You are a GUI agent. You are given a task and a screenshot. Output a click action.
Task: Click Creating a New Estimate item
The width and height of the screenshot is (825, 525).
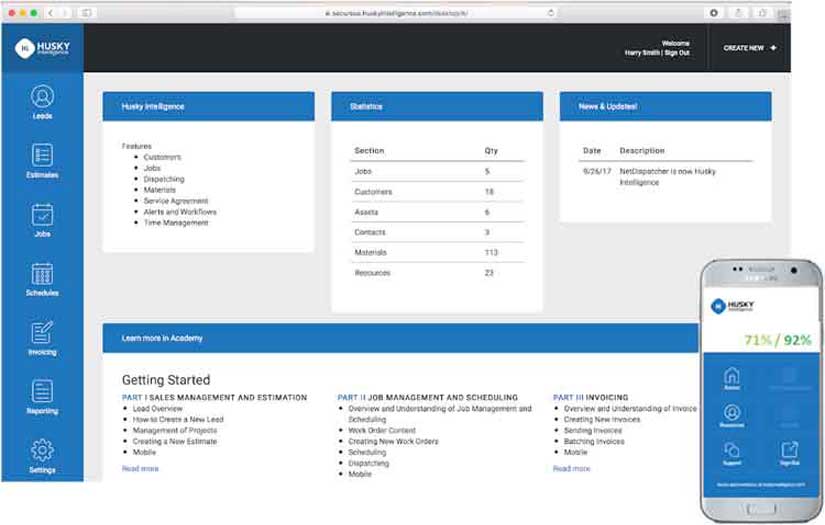coord(175,441)
